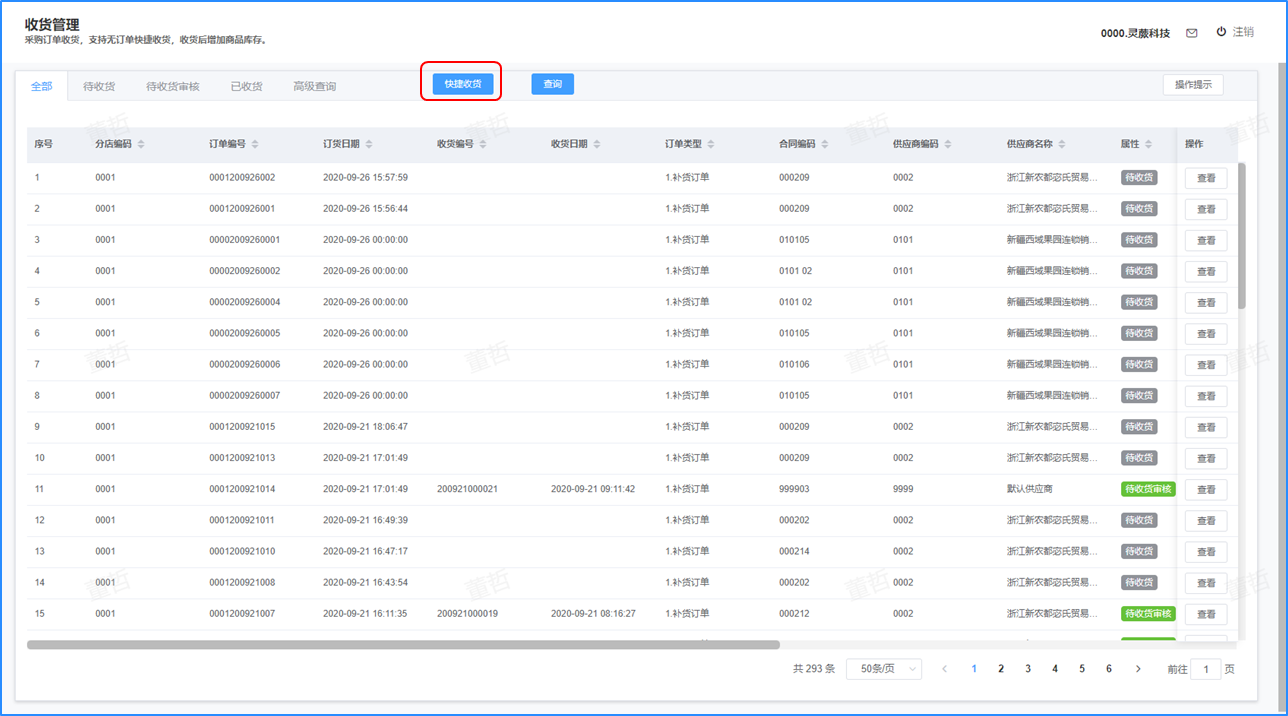Sort by 订单编号 column sort icon

click(255, 144)
